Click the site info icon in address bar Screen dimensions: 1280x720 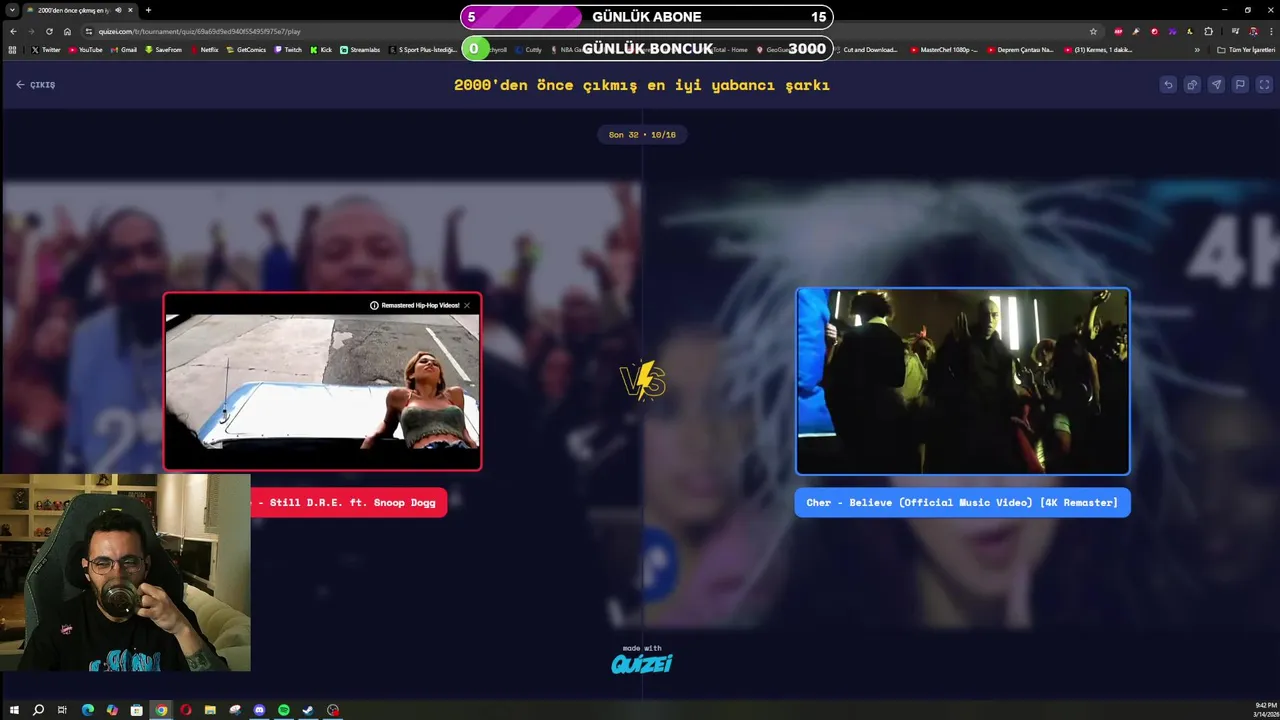(x=89, y=31)
